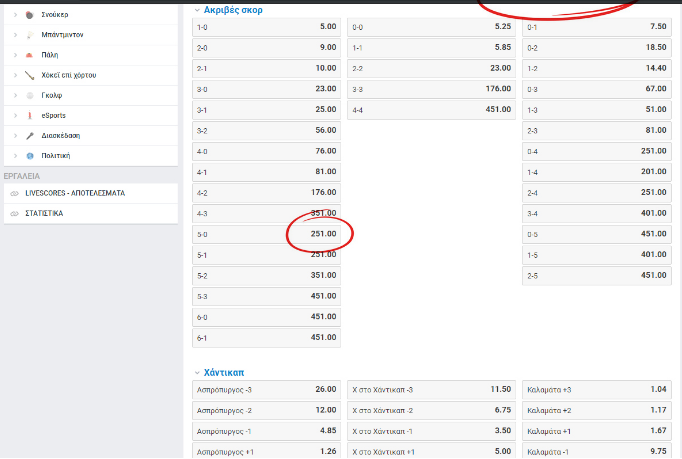The width and height of the screenshot is (682, 459).
Task: Select draw score 2-2 at 23.00
Action: pyautogui.click(x=431, y=68)
